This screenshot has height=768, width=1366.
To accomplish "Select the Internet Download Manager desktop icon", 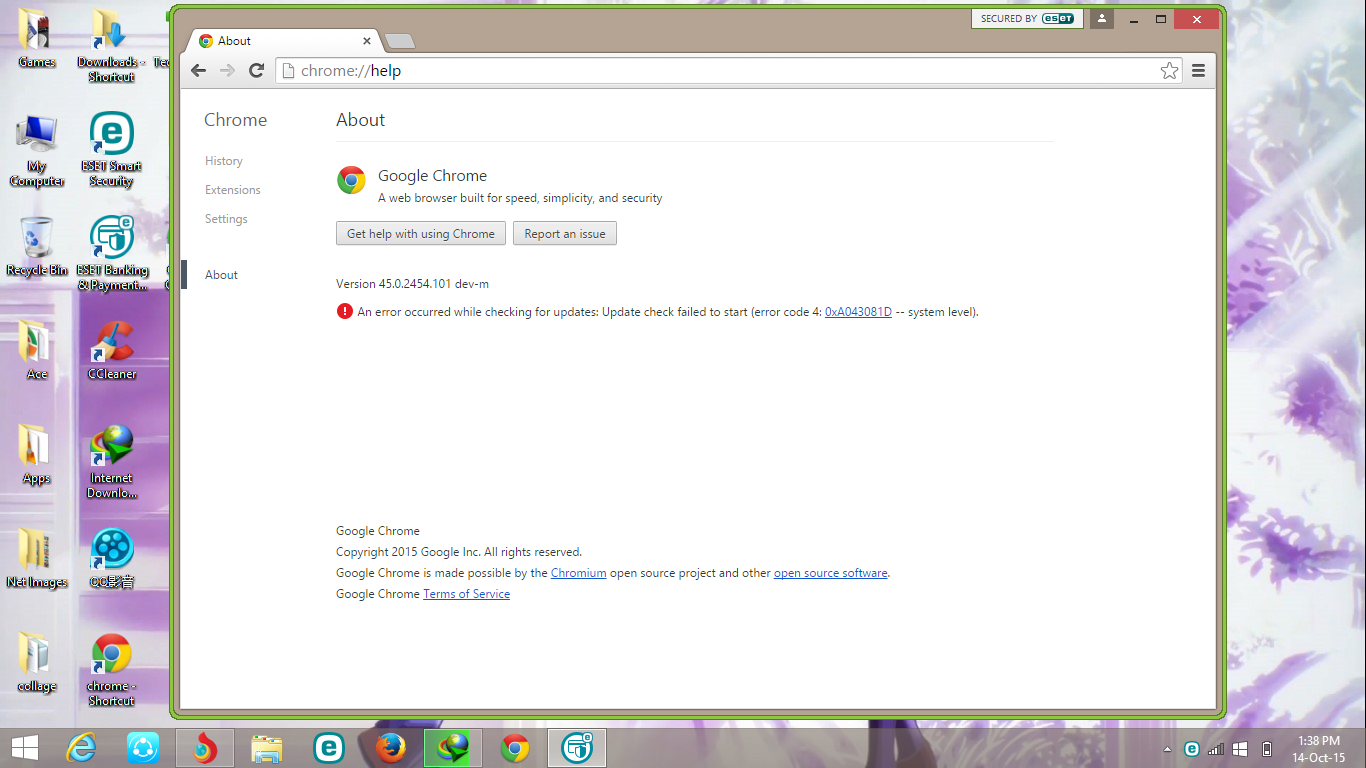I will coord(112,462).
